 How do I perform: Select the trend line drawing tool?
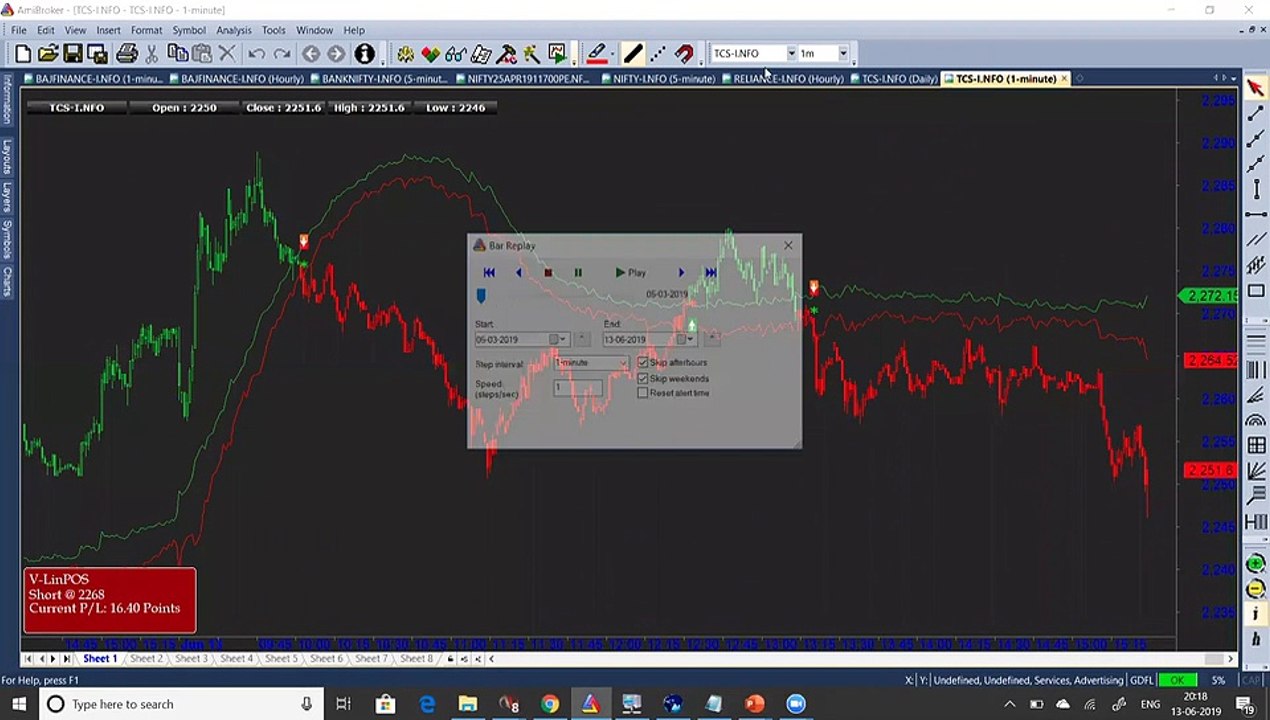pos(1256,113)
